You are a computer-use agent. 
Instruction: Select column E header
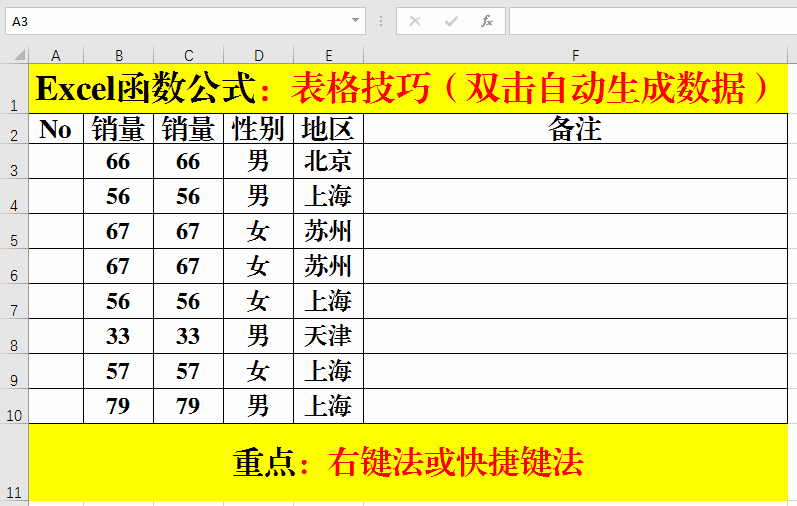[329, 55]
